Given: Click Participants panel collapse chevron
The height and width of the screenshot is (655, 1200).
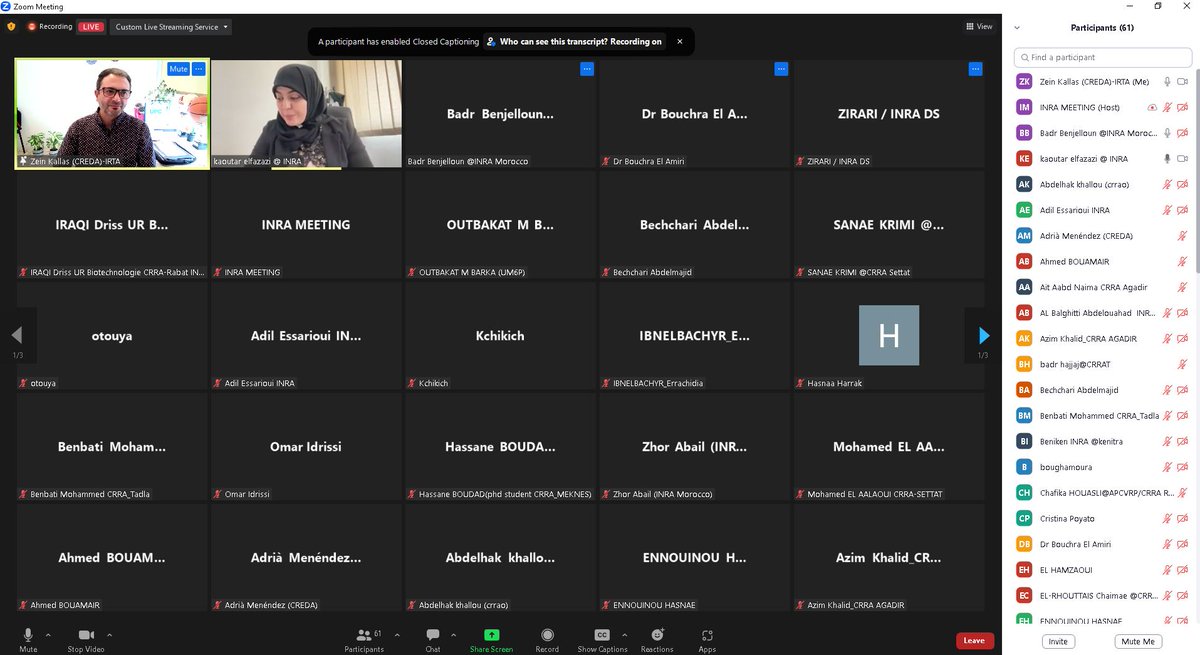Looking at the screenshot, I should [x=1018, y=27].
